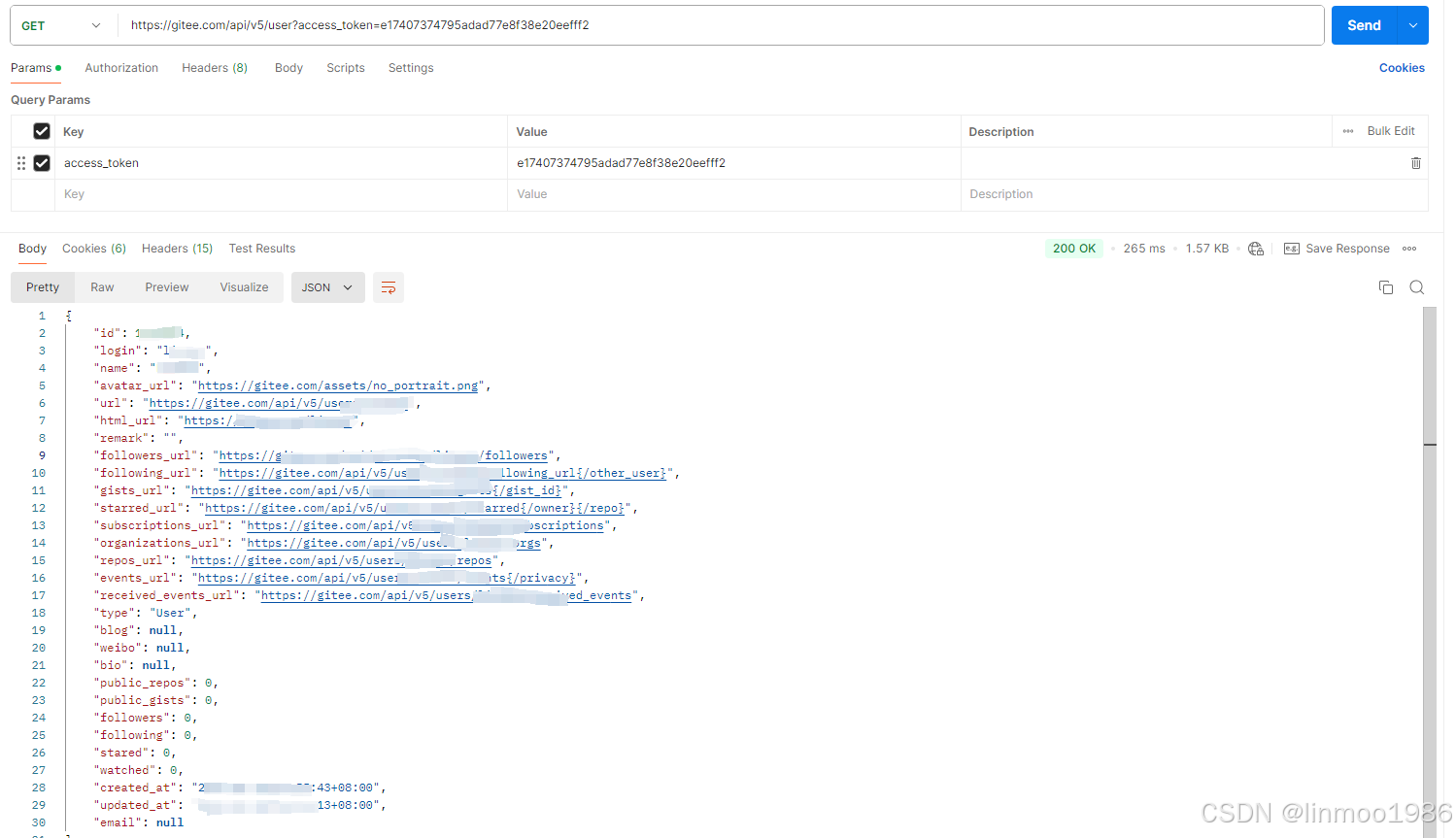Open the received_events_url link
Image resolution: width=1456 pixels, height=838 pixels.
[x=446, y=595]
